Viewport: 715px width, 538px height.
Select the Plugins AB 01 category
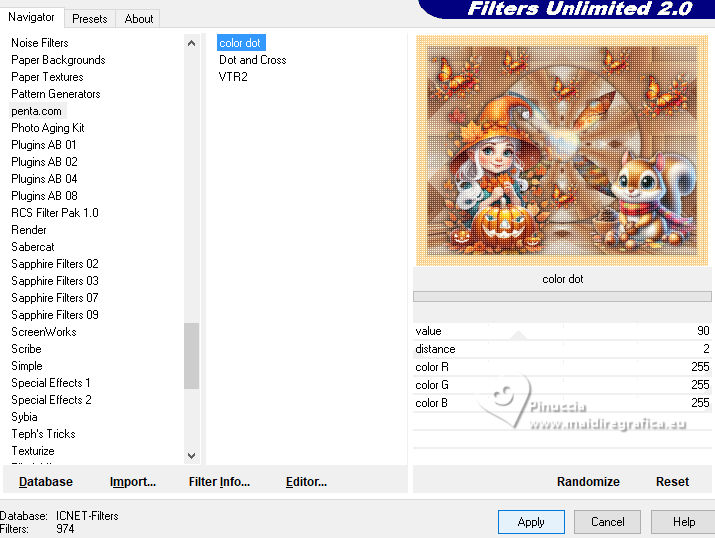tap(44, 145)
